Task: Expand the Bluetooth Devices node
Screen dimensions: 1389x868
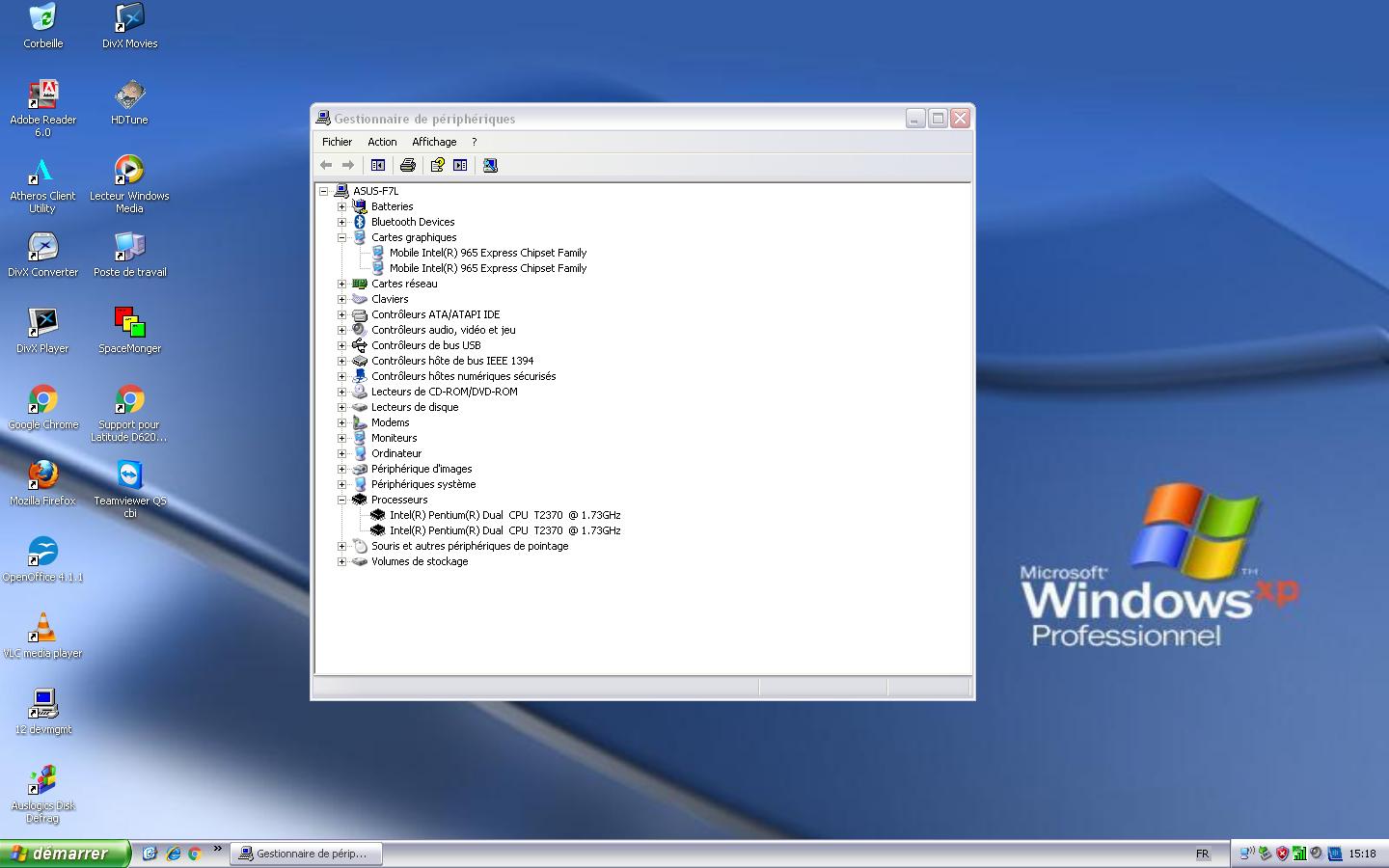Action: pos(341,222)
